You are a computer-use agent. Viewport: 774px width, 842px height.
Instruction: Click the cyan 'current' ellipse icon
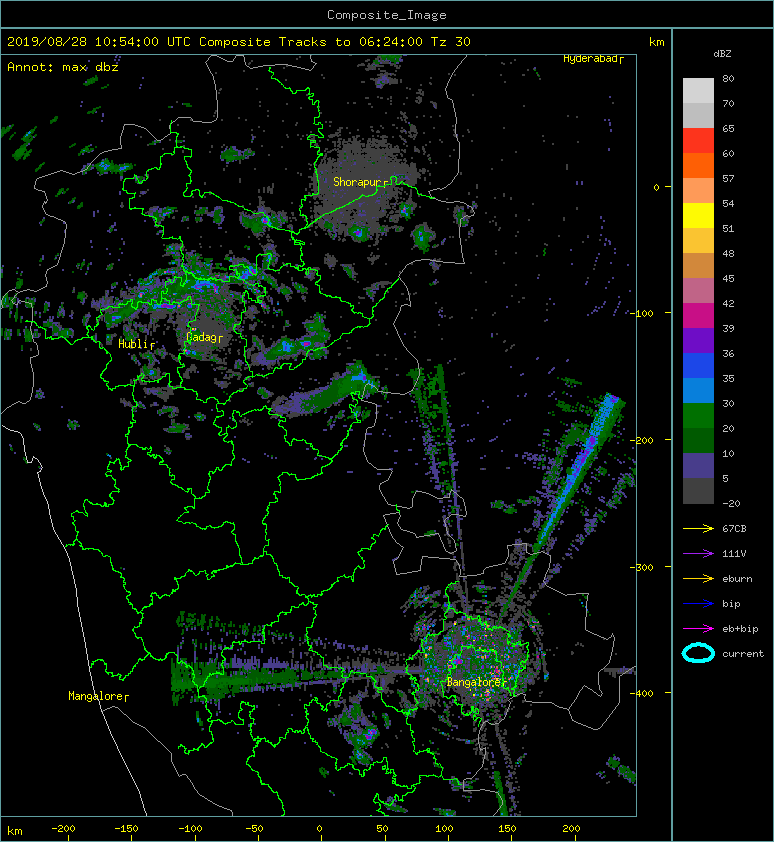point(698,653)
